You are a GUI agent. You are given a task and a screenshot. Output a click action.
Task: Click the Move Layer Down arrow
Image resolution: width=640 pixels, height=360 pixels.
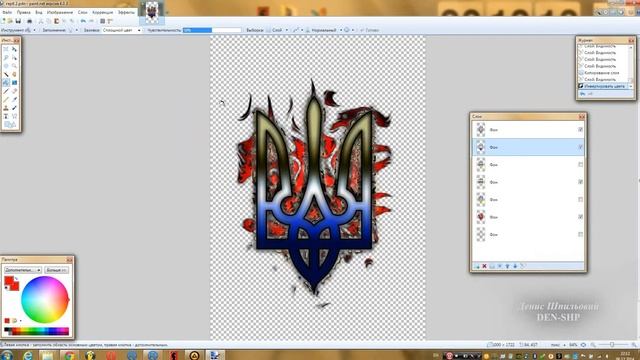tap(515, 266)
